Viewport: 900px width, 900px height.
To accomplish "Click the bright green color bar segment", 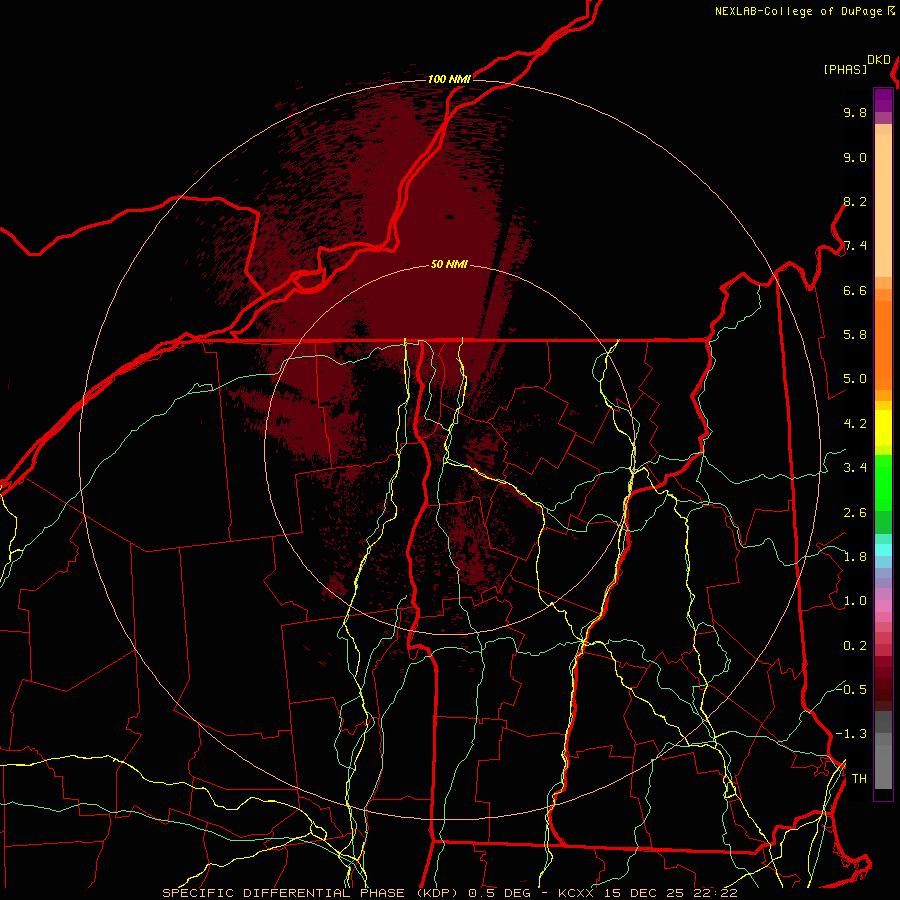I will (x=883, y=482).
